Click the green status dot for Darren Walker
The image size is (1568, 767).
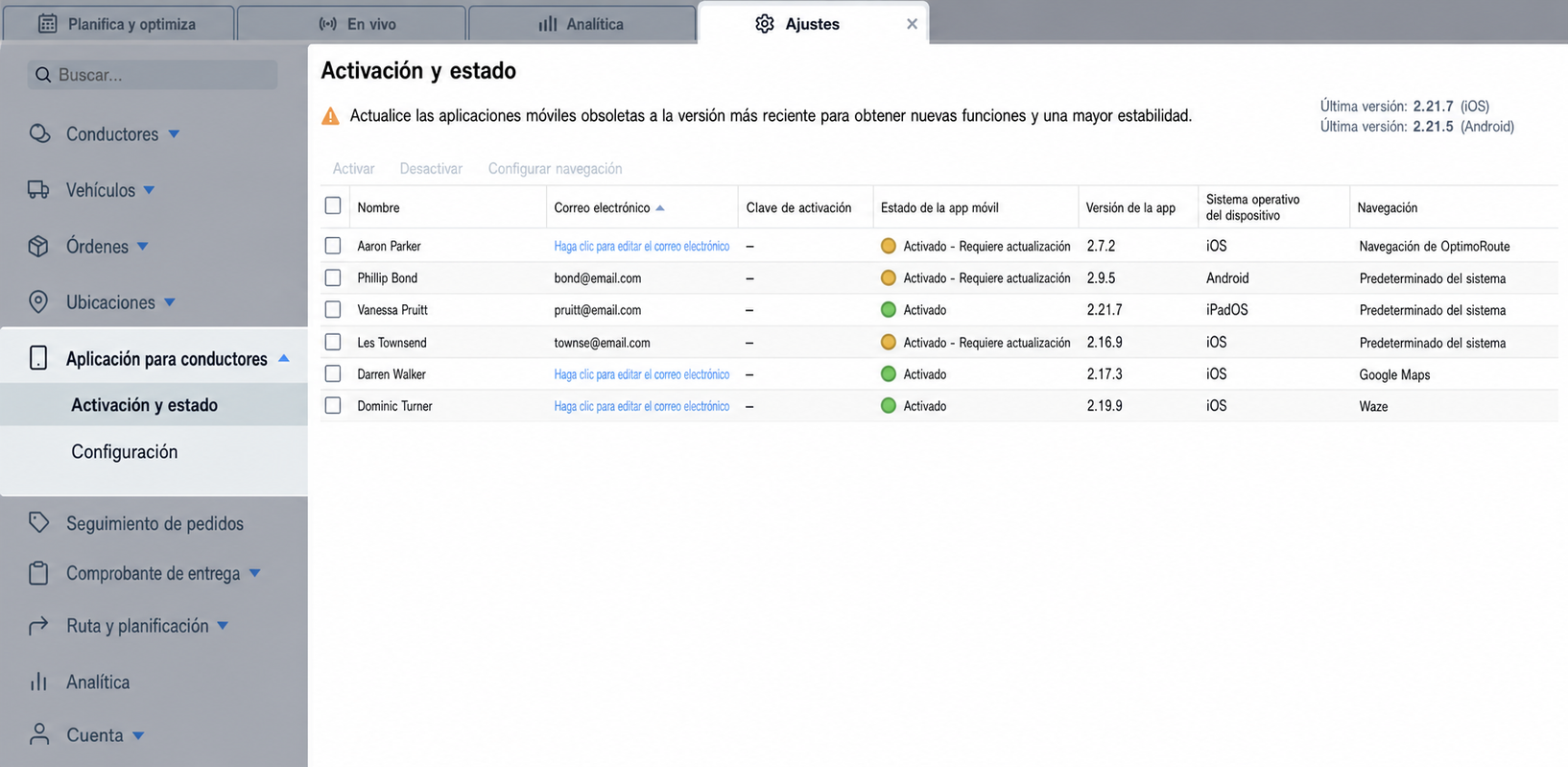click(x=889, y=374)
